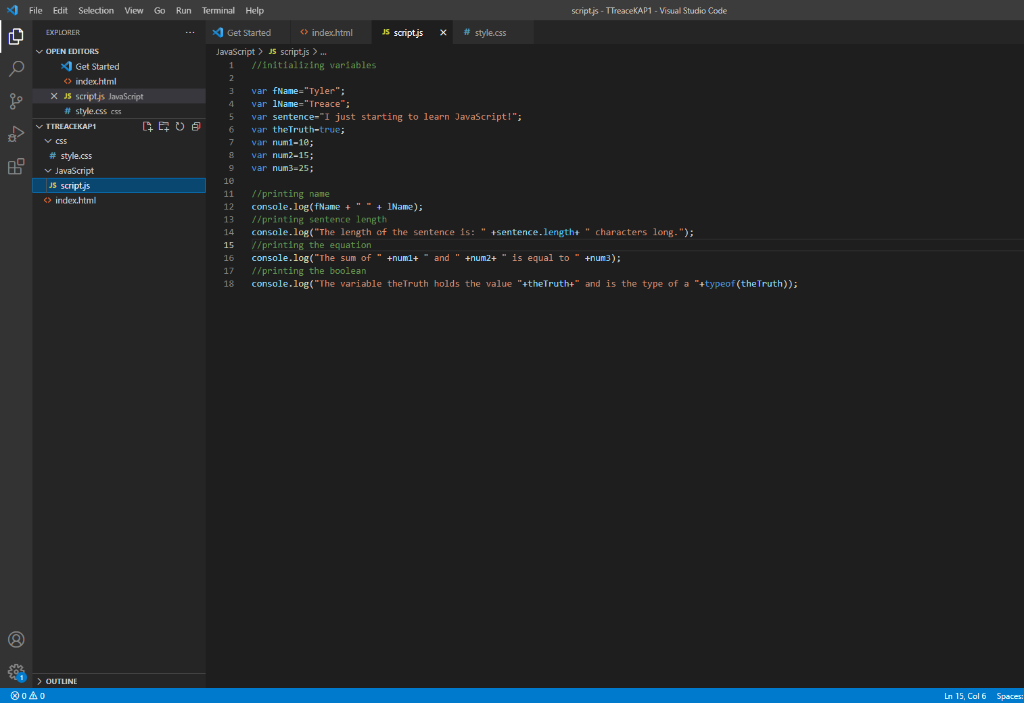Viewport: 1024px width, 703px height.
Task: Click the comment "//initializing variables"
Action: (313, 65)
